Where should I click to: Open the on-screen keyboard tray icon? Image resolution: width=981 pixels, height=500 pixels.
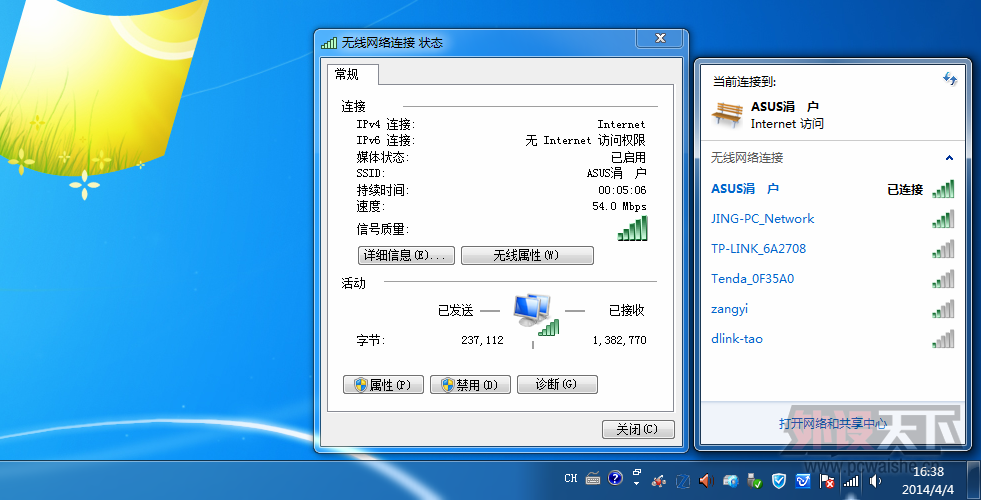click(x=593, y=479)
